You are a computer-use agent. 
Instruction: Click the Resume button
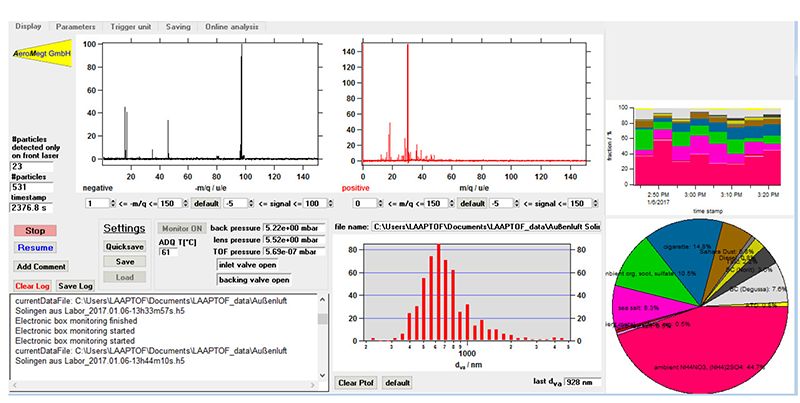pos(35,247)
